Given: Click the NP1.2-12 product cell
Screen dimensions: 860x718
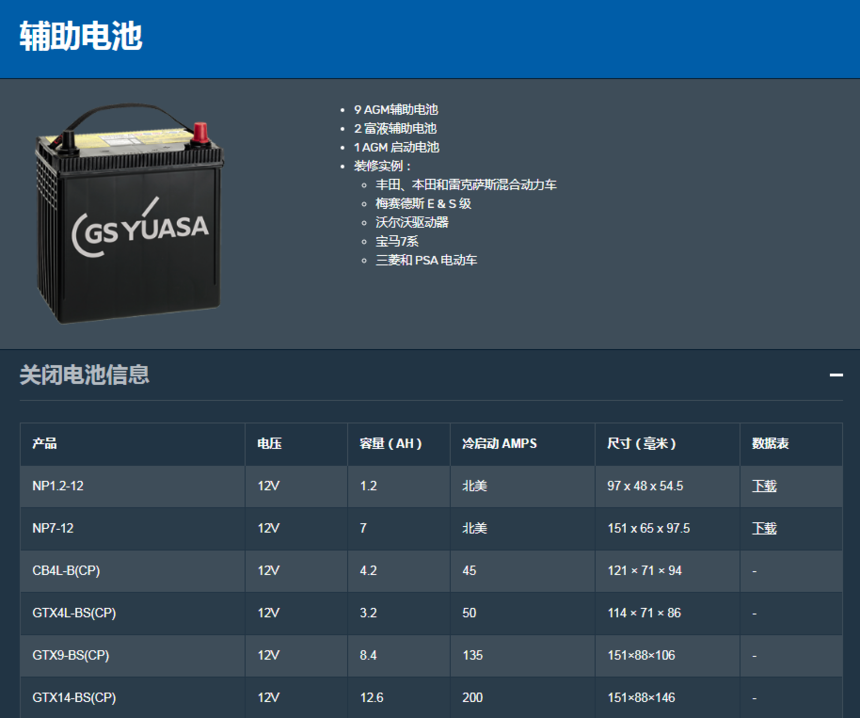Looking at the screenshot, I should (133, 486).
